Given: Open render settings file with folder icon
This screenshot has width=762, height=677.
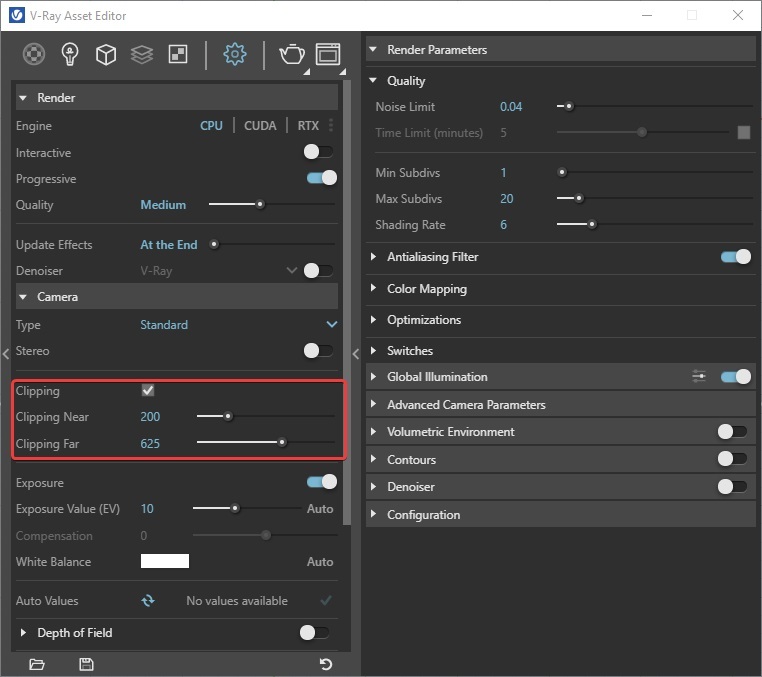Looking at the screenshot, I should point(37,664).
